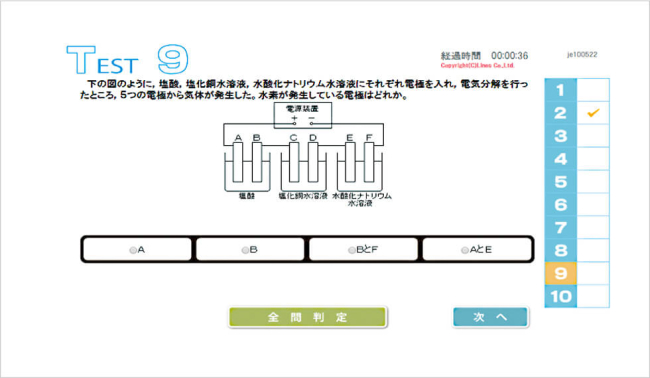Click the 塩化銅水溶液 beaker label

click(303, 196)
